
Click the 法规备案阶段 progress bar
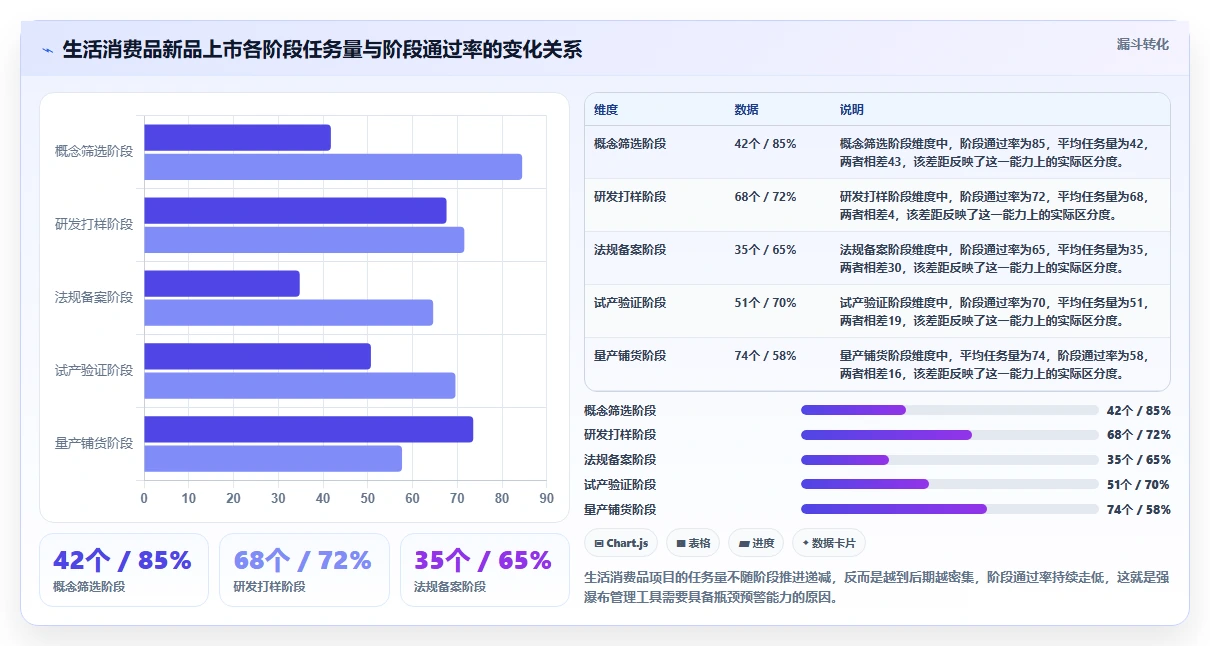point(950,460)
